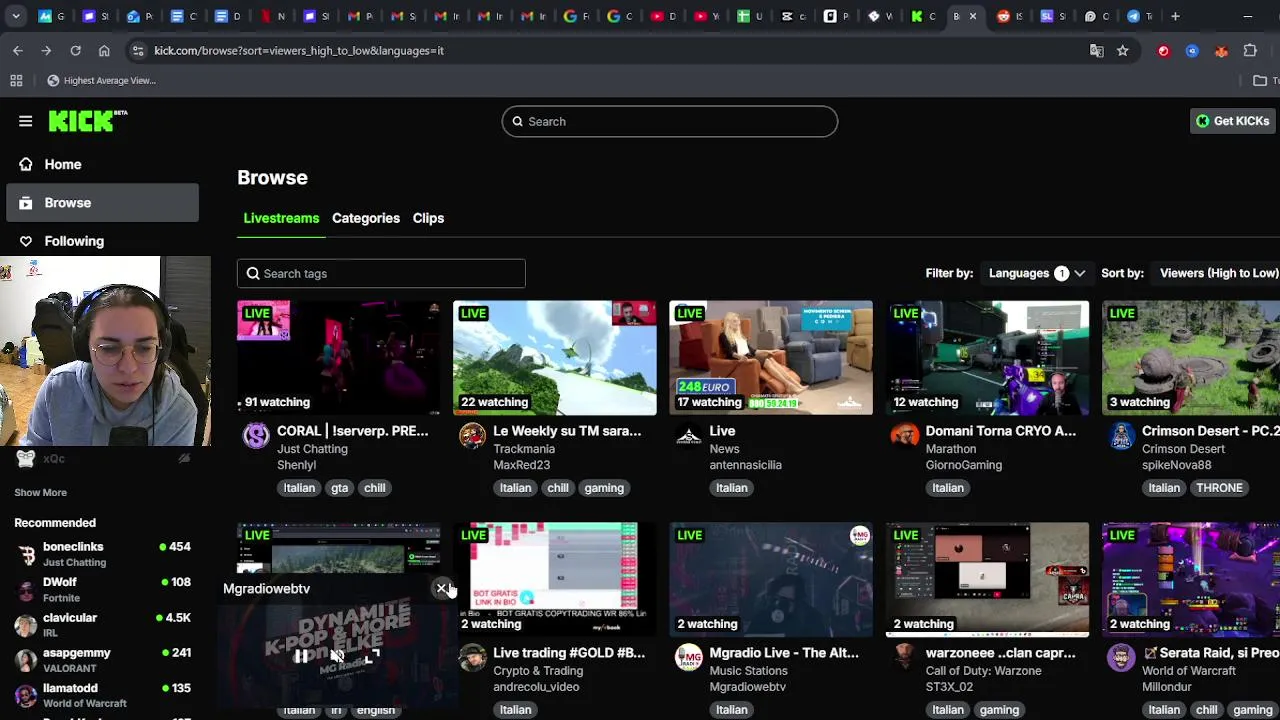The height and width of the screenshot is (720, 1280).
Task: Click the main Search field
Action: [670, 121]
